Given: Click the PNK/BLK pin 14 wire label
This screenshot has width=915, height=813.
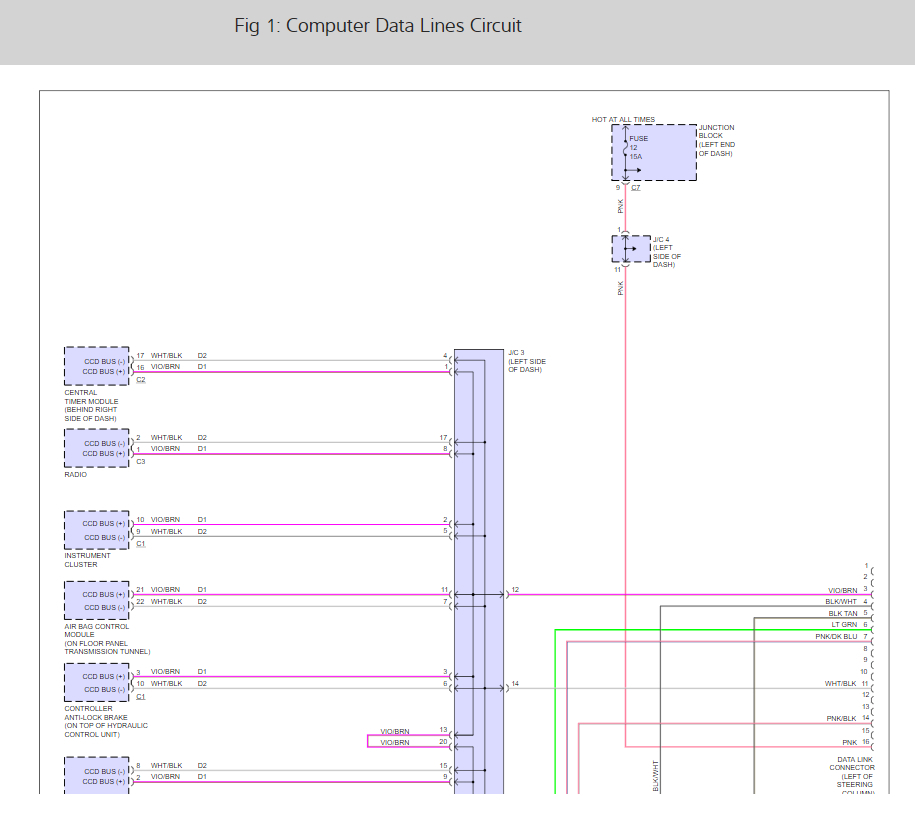Looking at the screenshot, I should [x=841, y=719].
